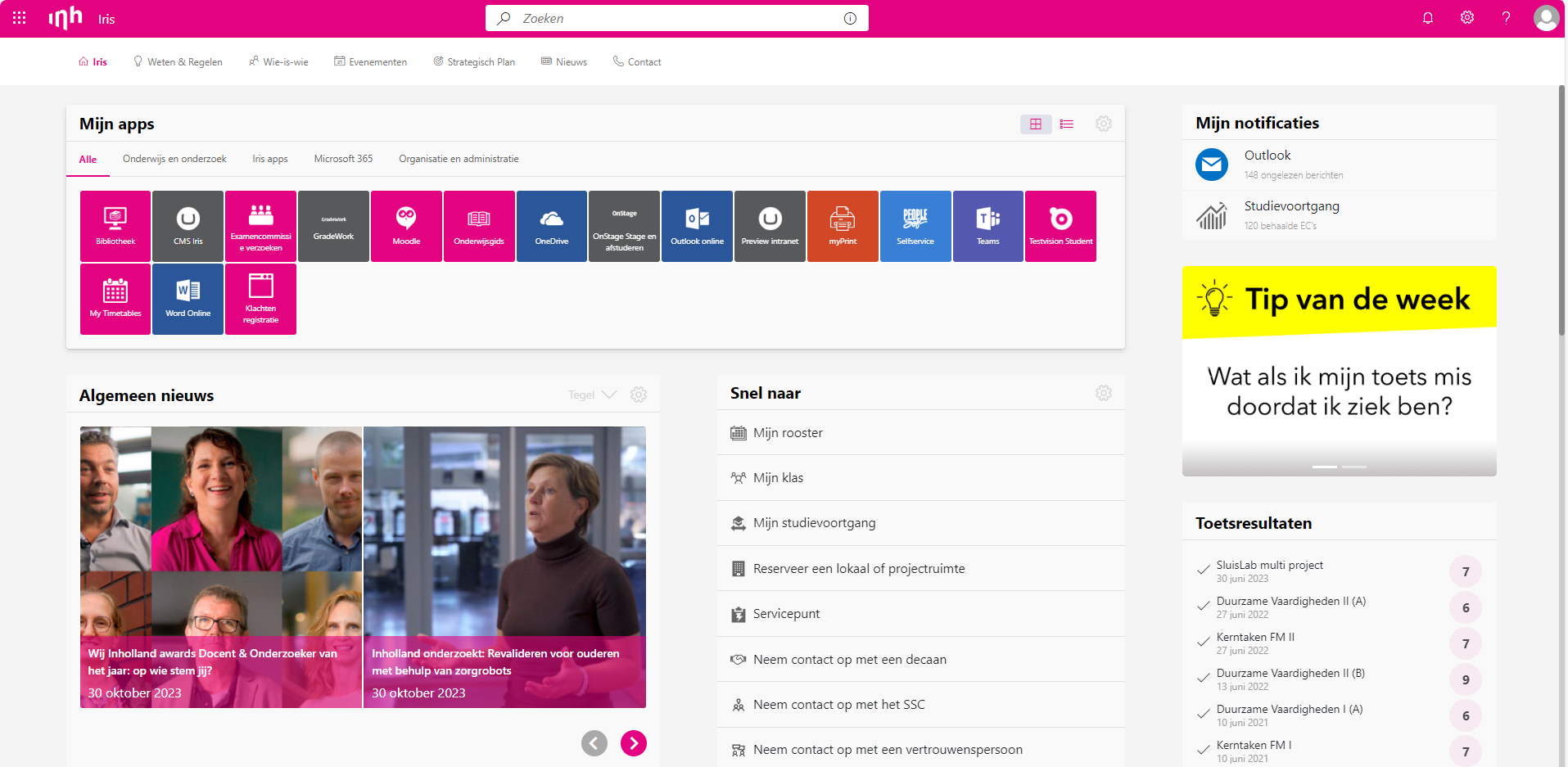Click the Inholland logo
1568x767 pixels.
[66, 17]
